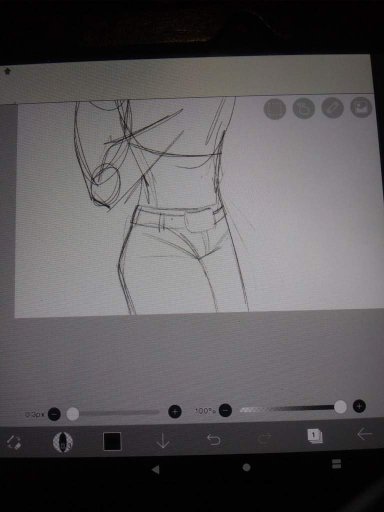Toggle the ruler tool
Screen dimensions: 384x512
332,108
